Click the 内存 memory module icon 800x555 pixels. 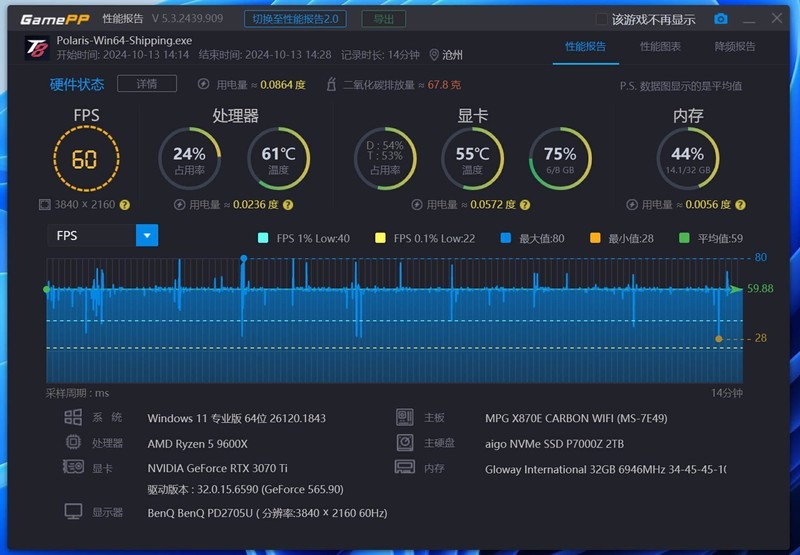(x=405, y=467)
